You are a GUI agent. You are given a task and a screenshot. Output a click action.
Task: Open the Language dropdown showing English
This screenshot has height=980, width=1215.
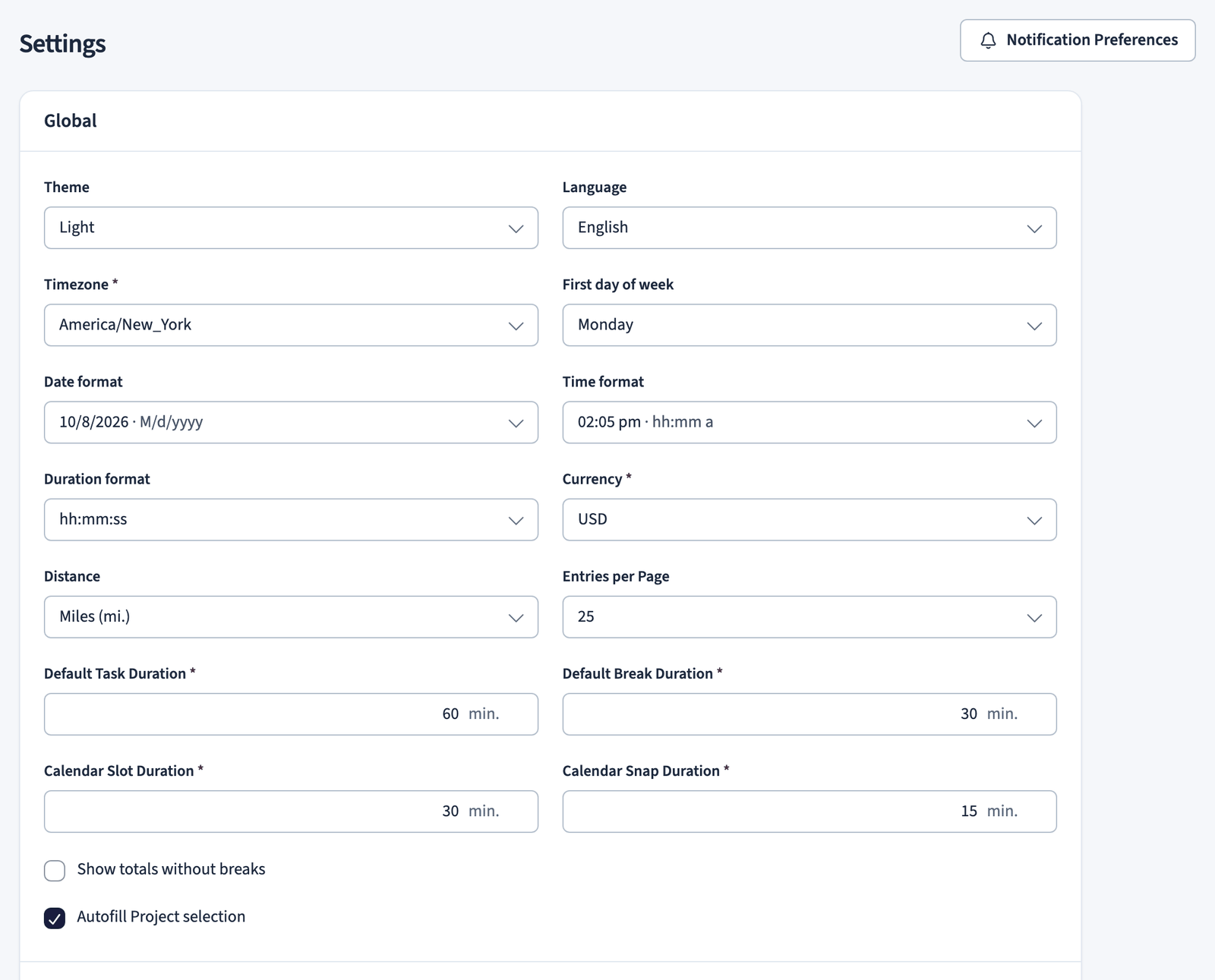tap(809, 228)
